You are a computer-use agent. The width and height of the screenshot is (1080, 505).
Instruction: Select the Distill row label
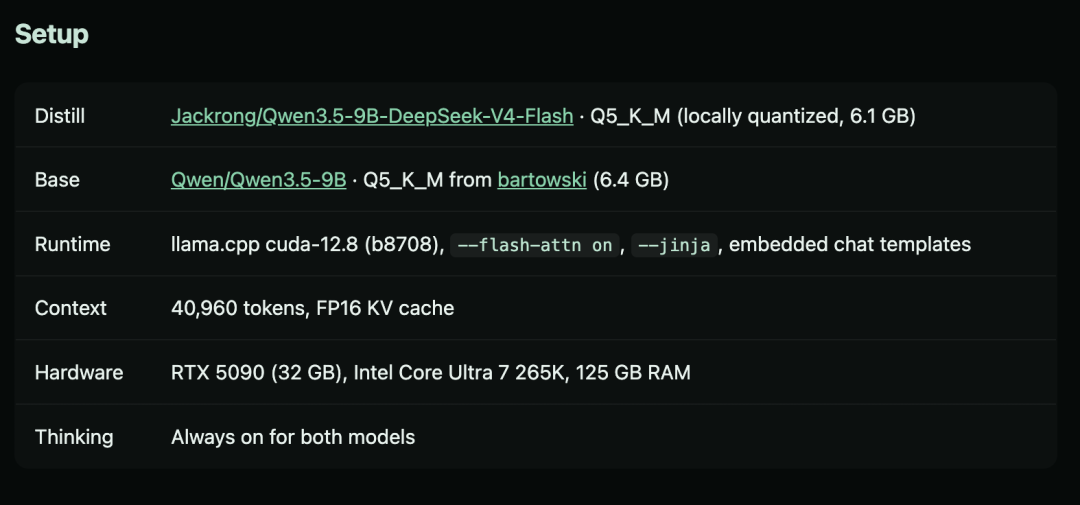pyautogui.click(x=60, y=116)
